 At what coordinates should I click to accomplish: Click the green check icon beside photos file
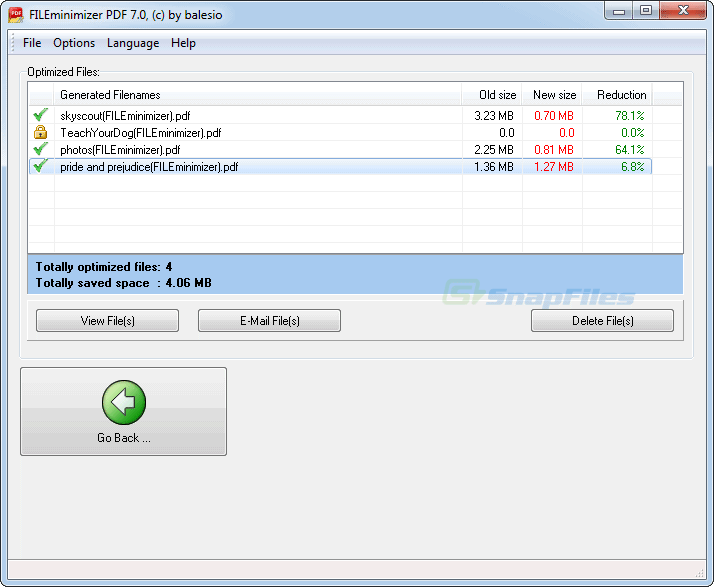coord(41,149)
